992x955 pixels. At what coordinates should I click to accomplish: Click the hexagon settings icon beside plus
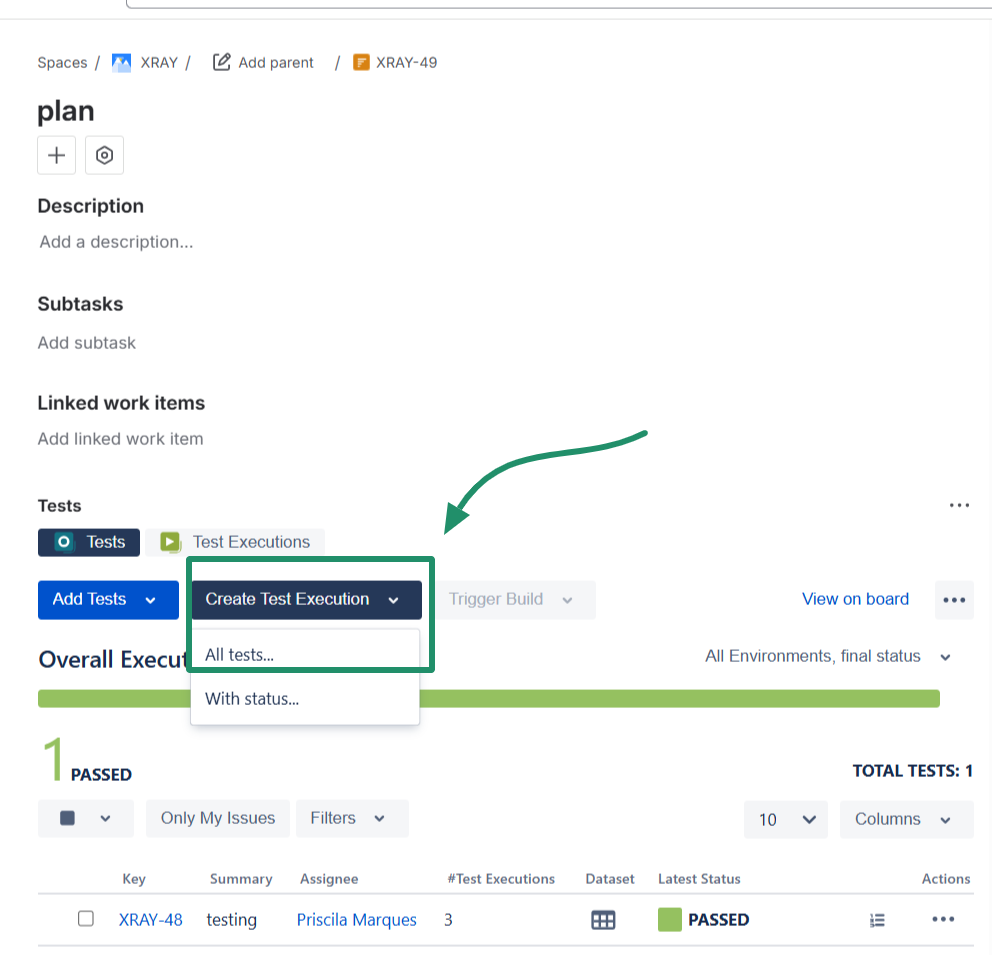point(104,156)
